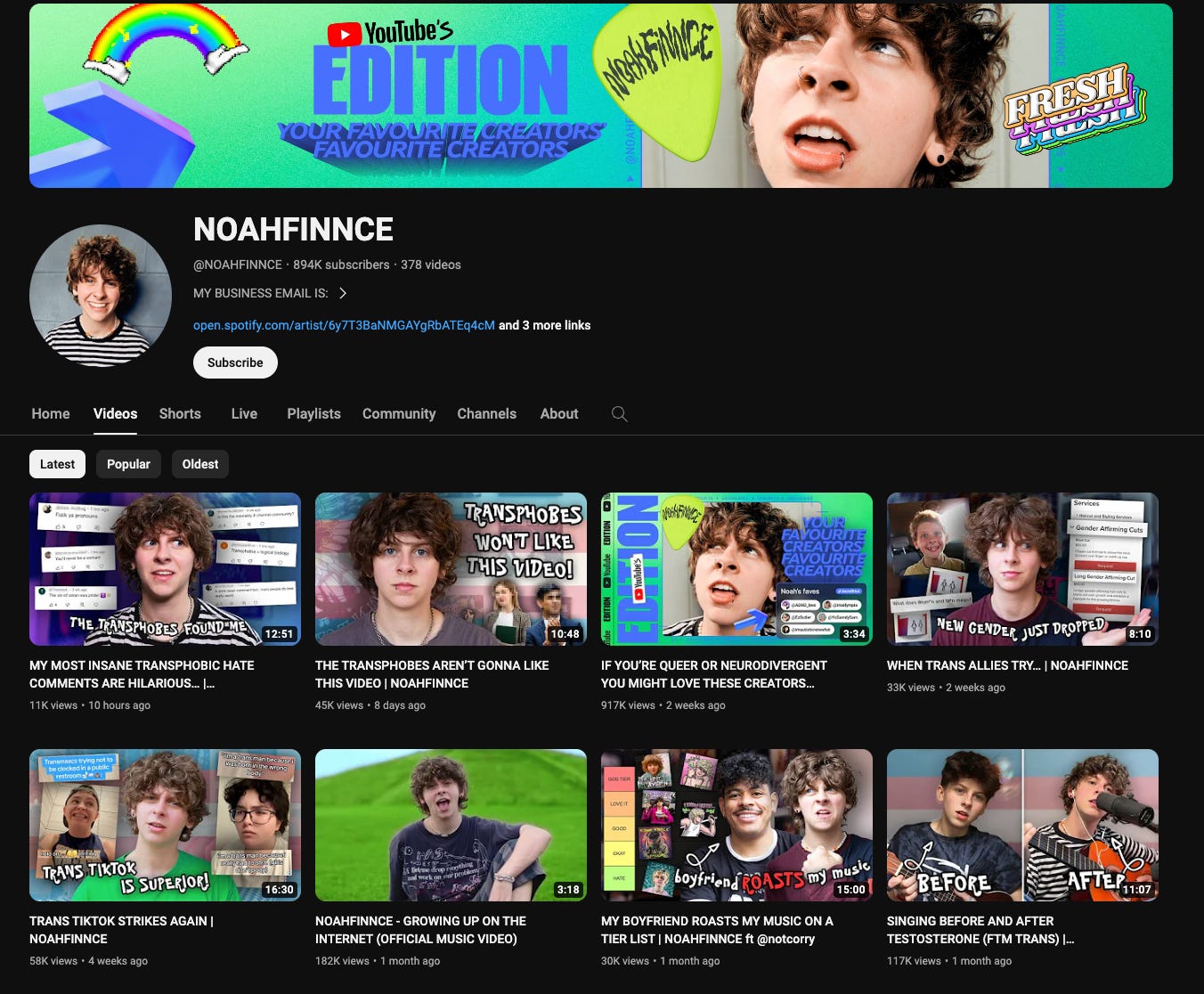The width and height of the screenshot is (1204, 994).
Task: Click title 'MY BOYFRIEND ROASTS MY MUSIC'
Action: (717, 930)
